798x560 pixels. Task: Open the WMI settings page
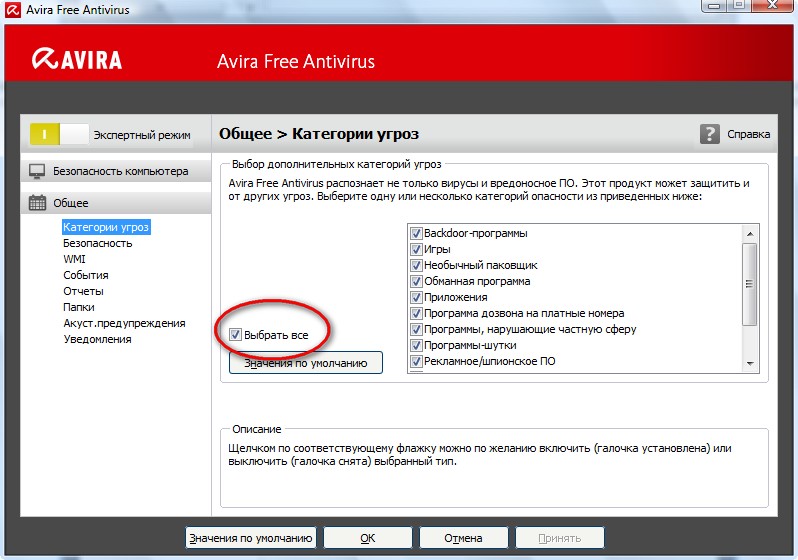[74, 259]
